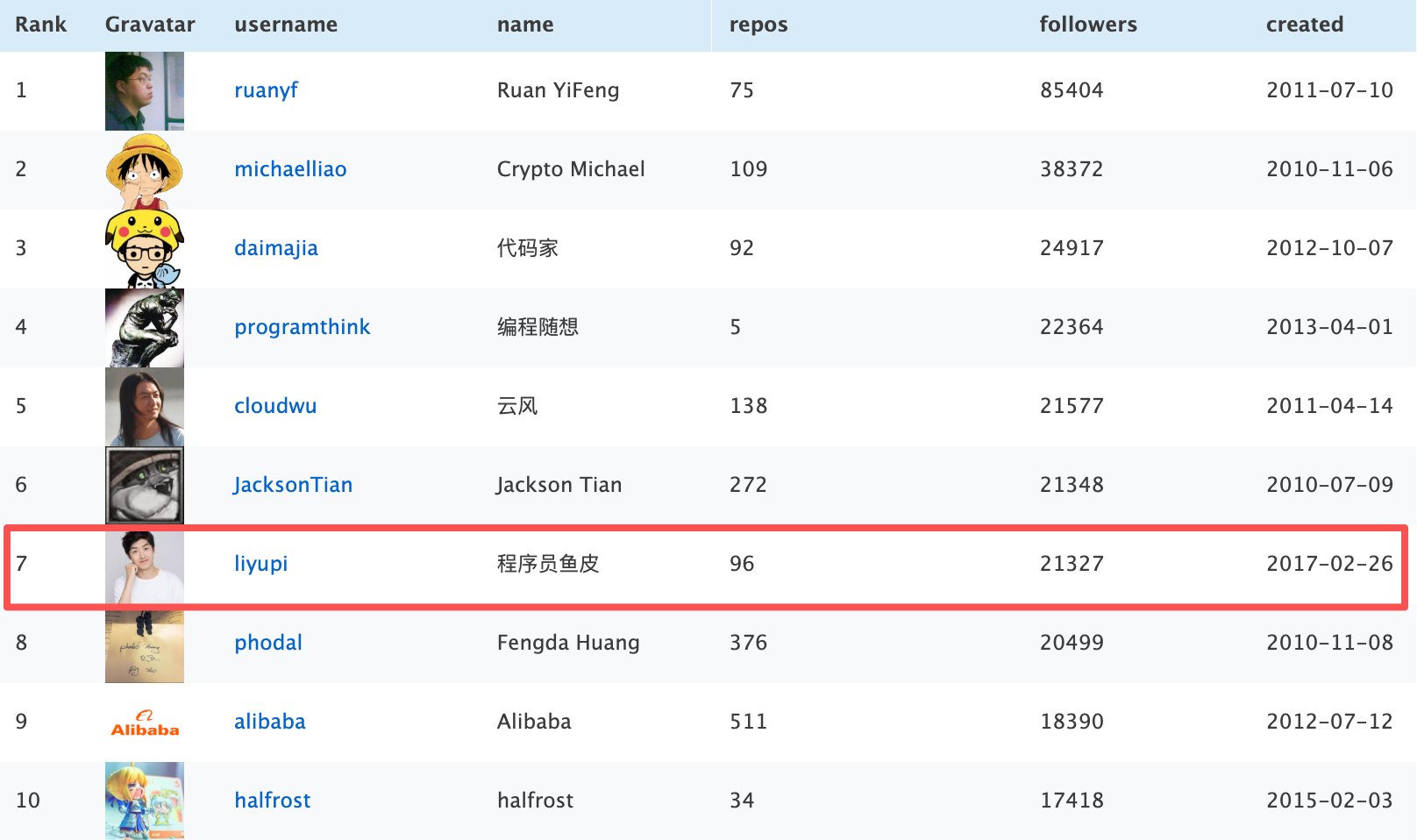Visit the daimajia user link
Image resolution: width=1417 pixels, height=840 pixels.
click(x=276, y=248)
